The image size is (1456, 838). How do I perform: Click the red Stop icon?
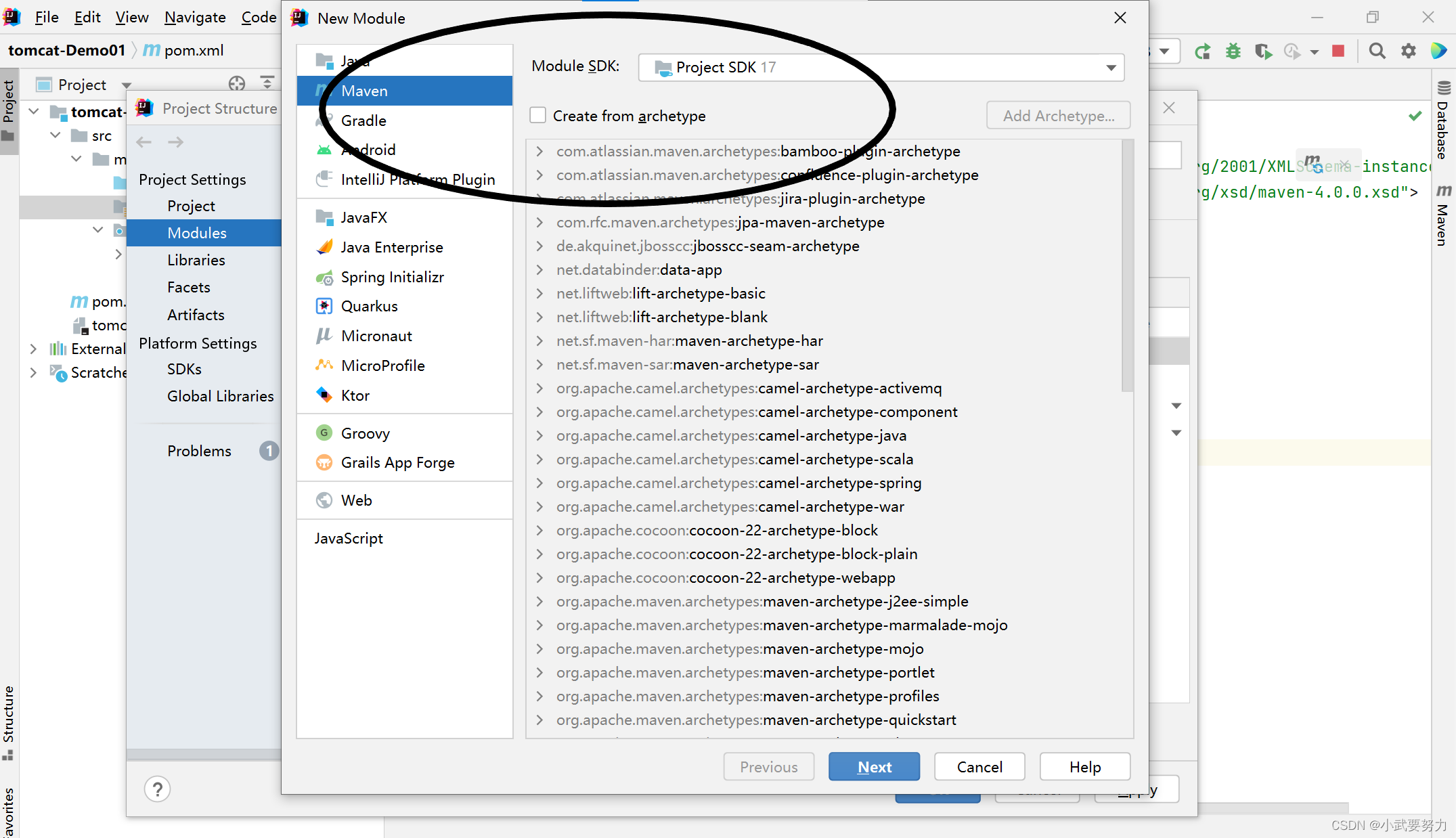pyautogui.click(x=1338, y=51)
